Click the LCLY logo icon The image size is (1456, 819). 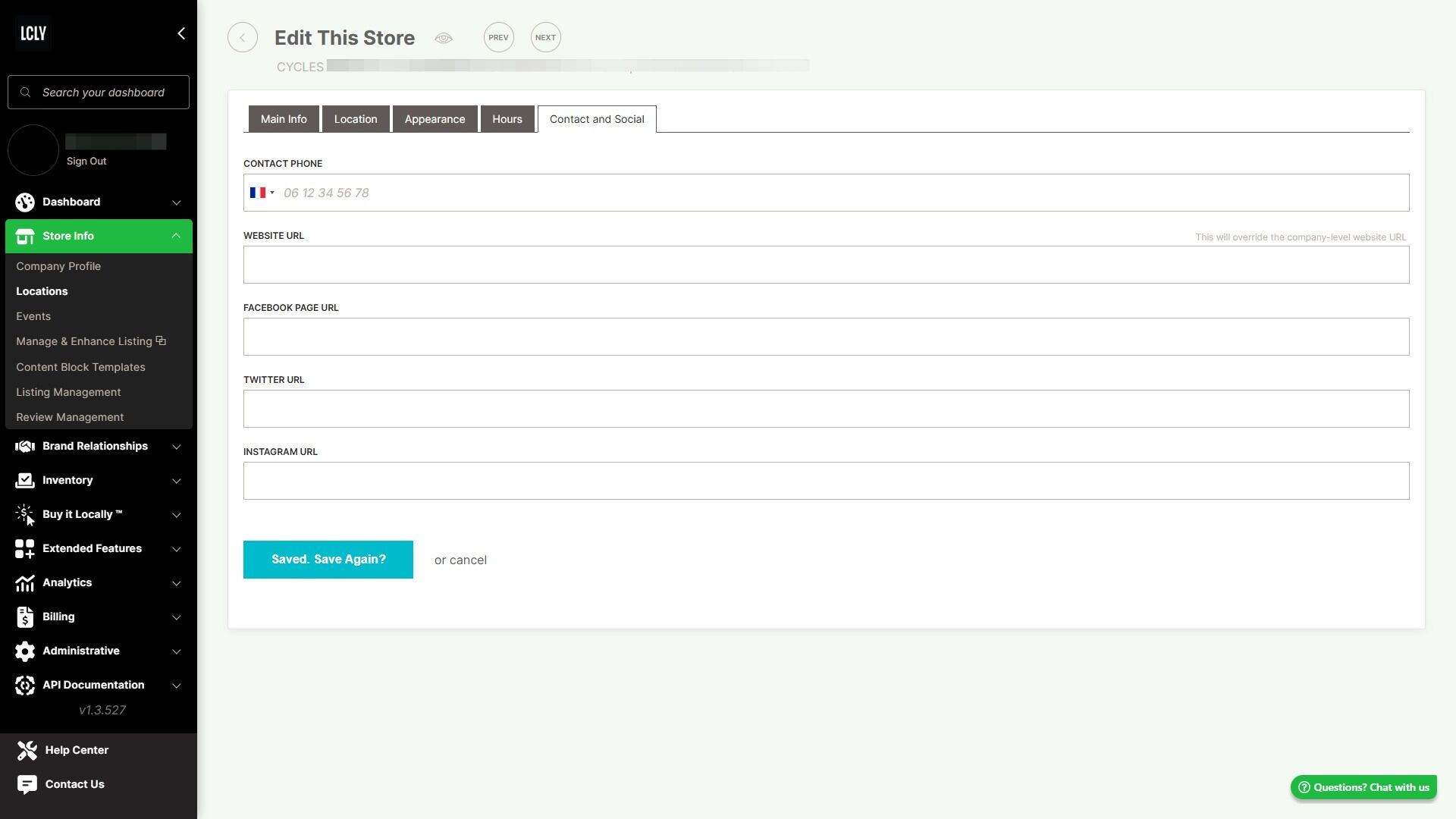(33, 33)
